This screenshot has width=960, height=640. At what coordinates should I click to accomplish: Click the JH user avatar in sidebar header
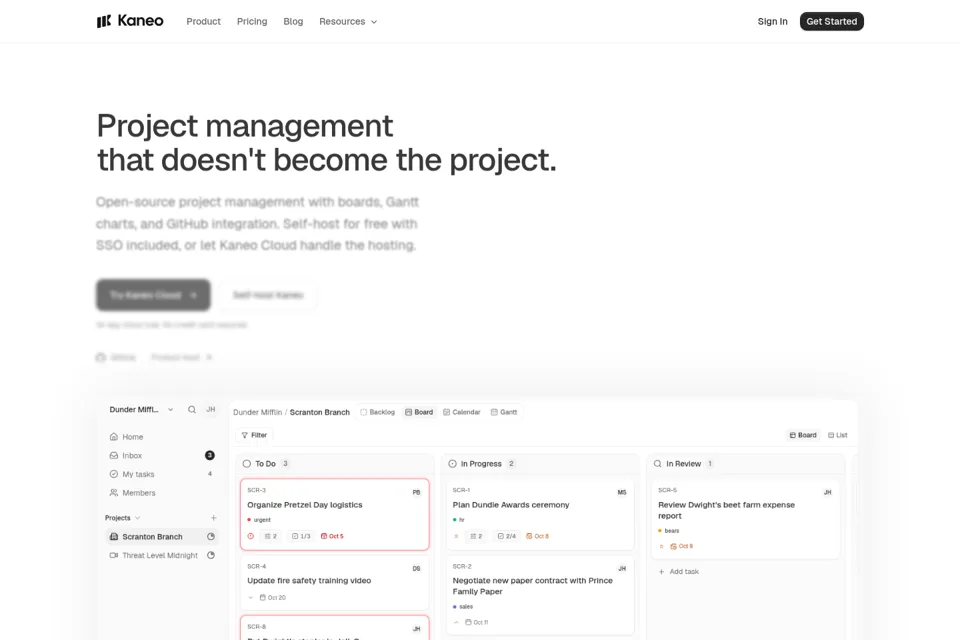pos(211,410)
